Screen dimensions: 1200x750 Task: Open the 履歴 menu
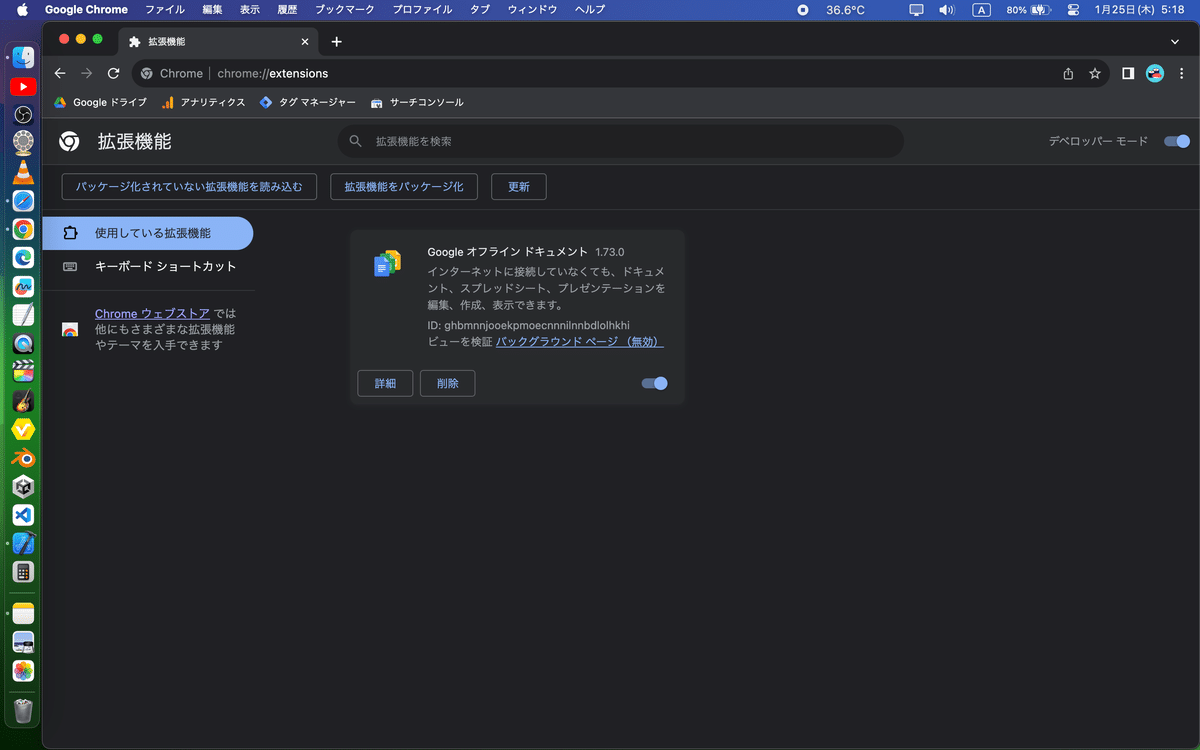[x=287, y=9]
